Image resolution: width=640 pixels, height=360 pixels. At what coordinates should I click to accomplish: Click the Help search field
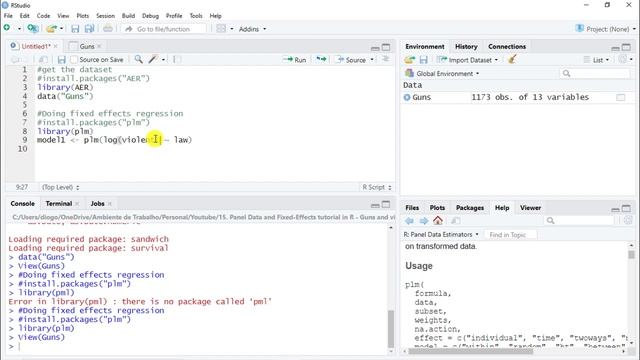click(x=579, y=220)
